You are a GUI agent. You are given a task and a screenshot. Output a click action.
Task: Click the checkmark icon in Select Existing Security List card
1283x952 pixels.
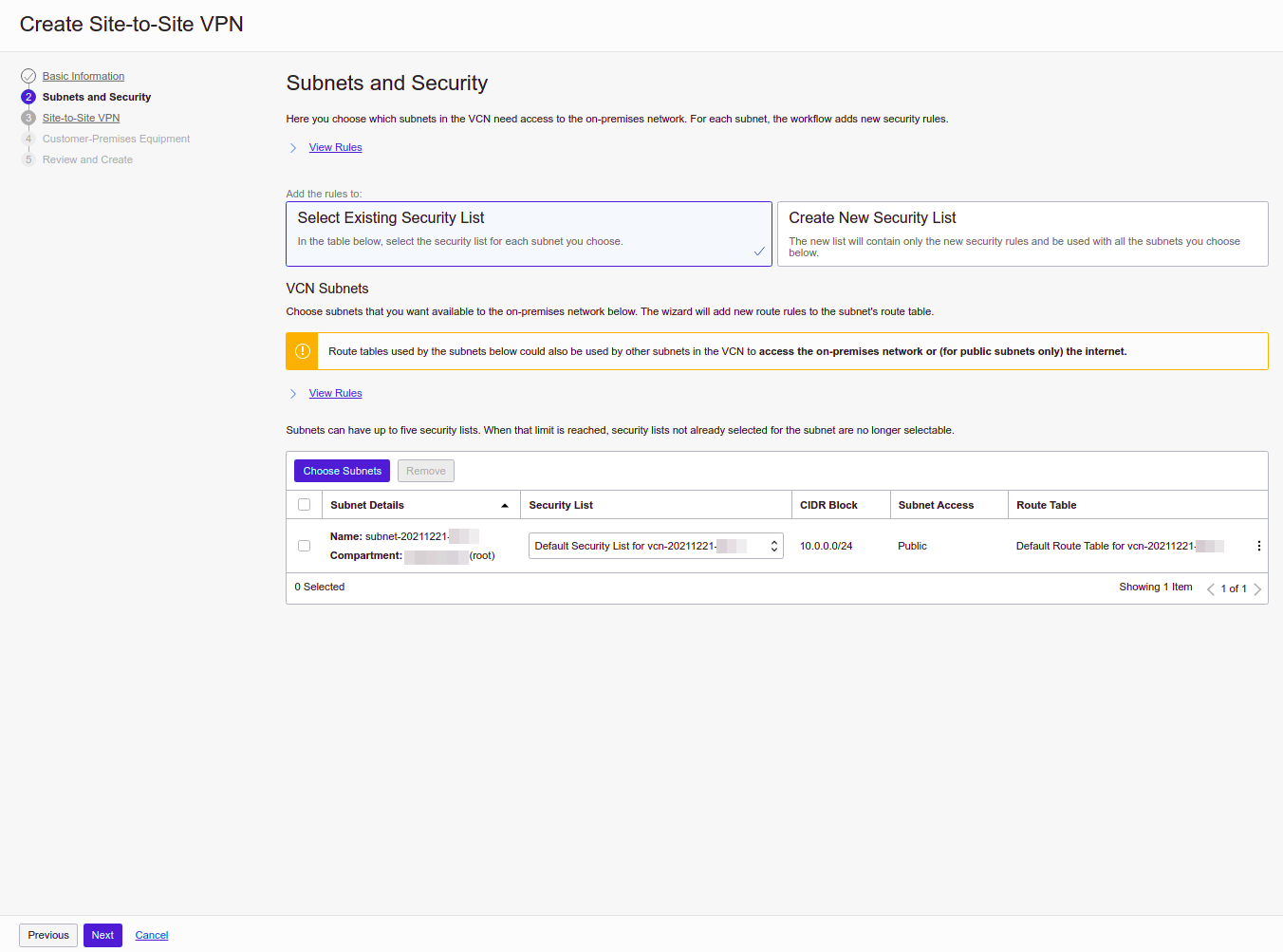[759, 252]
